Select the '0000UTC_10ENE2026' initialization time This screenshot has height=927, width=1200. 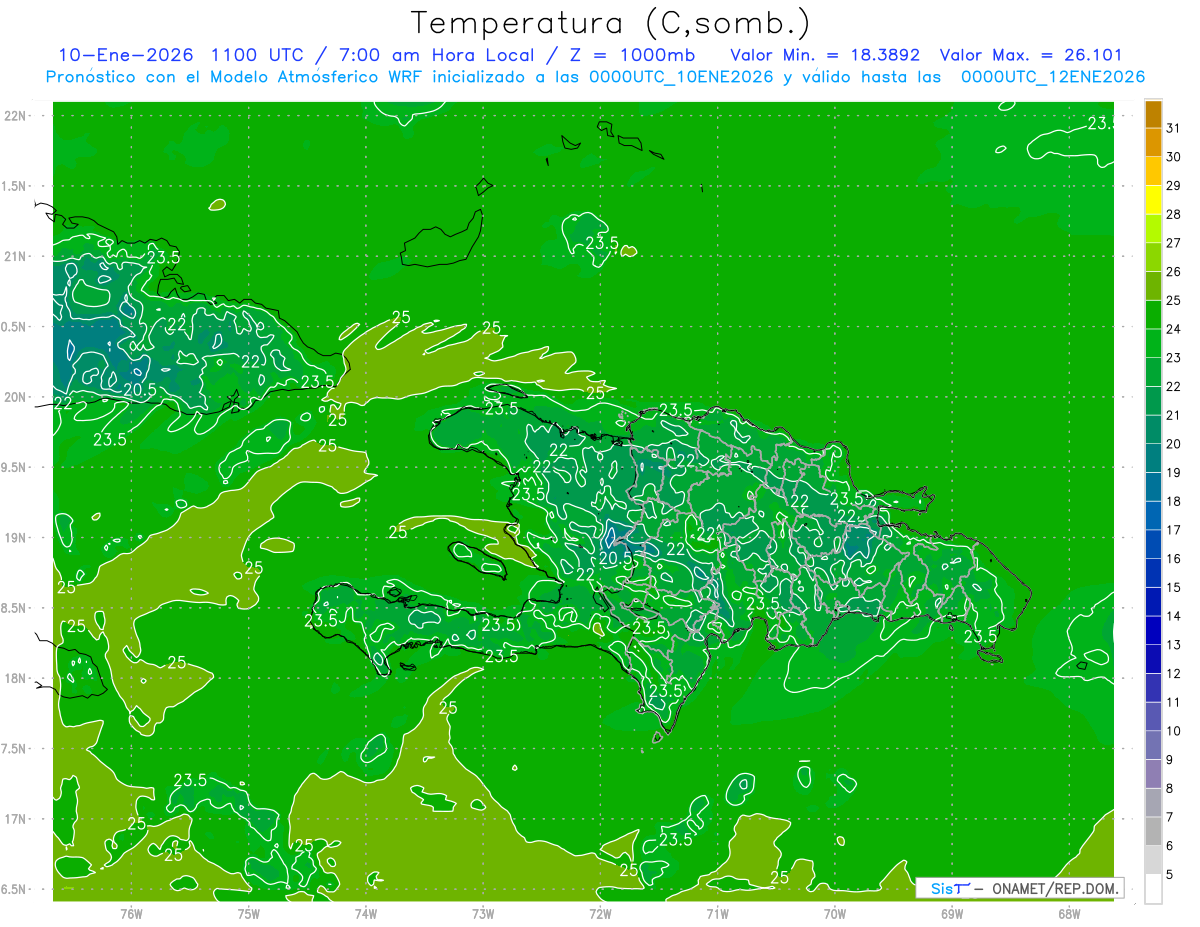[682, 77]
